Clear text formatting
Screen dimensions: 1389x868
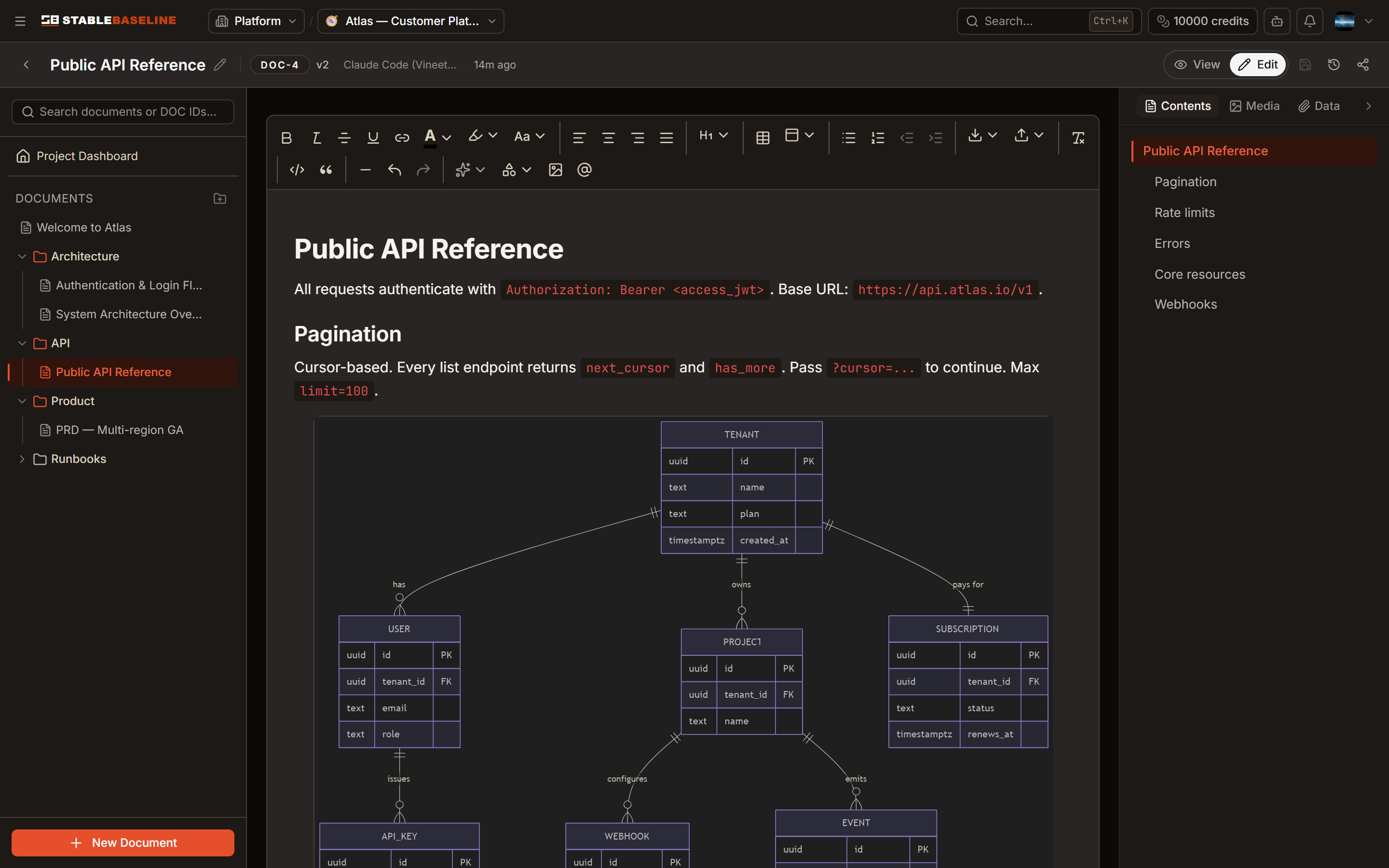point(1078,138)
